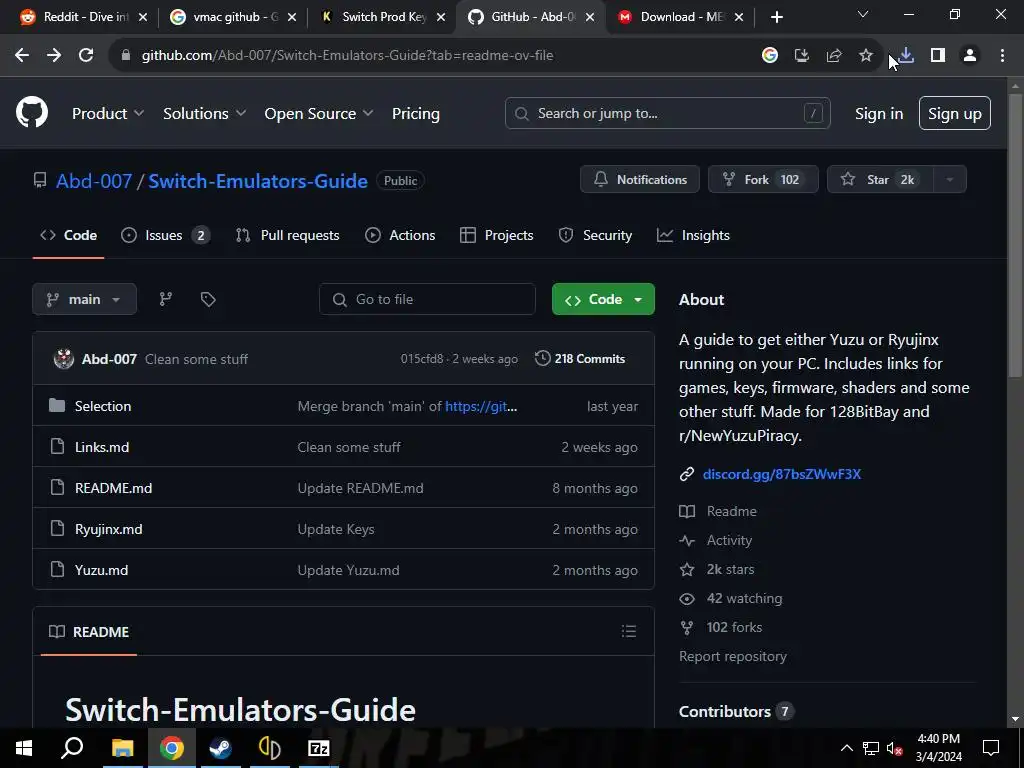Open Chrome tab search chevron
Viewport: 1024px width, 768px height.
pos(863,14)
